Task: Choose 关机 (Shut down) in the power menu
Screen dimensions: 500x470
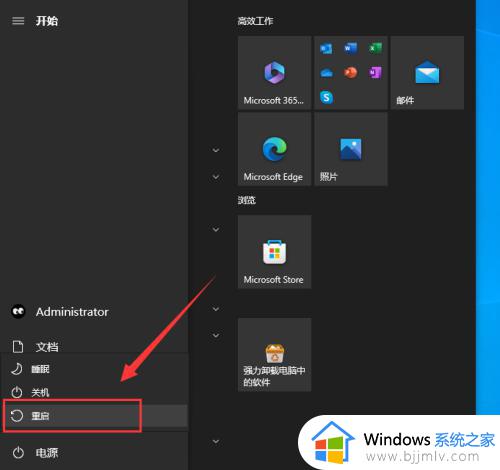Action: click(95, 392)
